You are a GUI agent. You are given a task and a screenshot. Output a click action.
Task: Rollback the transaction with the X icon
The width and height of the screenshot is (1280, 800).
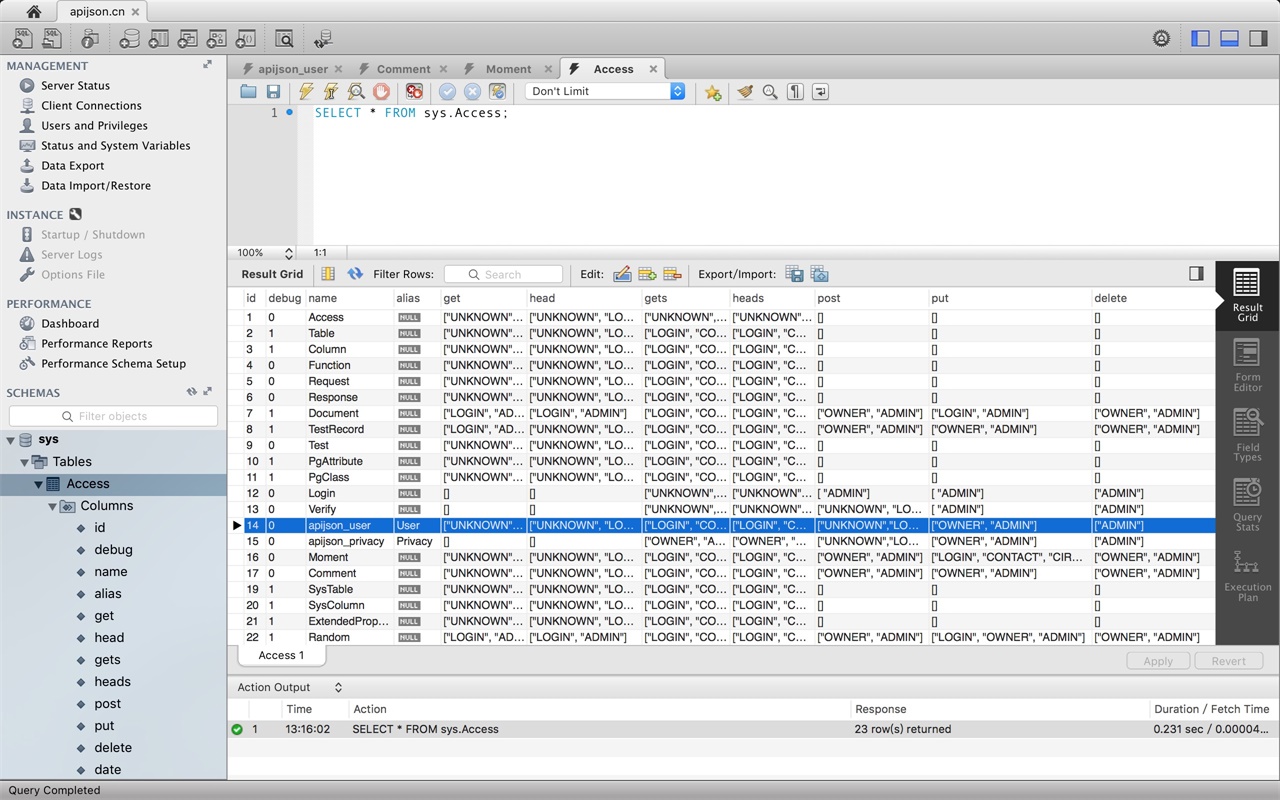click(472, 91)
